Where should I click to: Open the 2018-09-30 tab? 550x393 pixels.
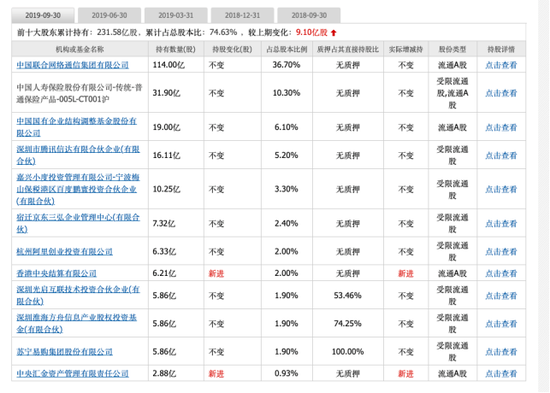pyautogui.click(x=309, y=15)
